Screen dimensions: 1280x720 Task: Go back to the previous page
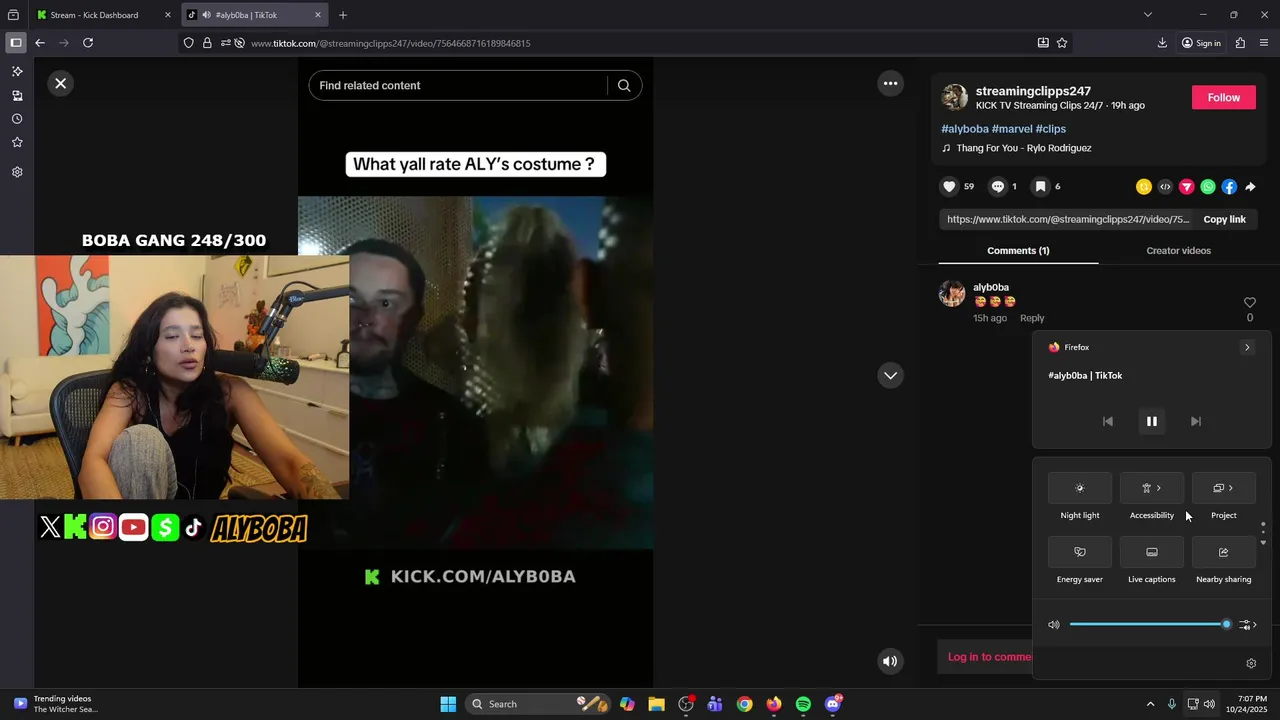(x=40, y=43)
